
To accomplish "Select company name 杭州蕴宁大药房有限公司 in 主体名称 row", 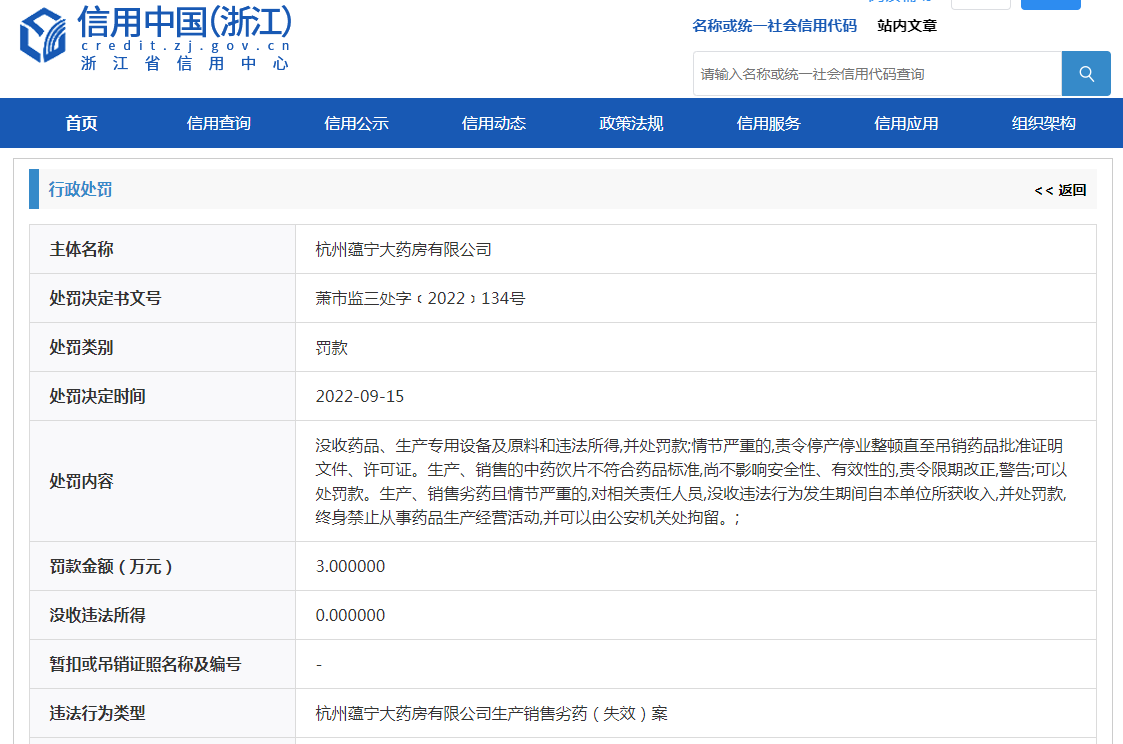I will click(x=403, y=249).
